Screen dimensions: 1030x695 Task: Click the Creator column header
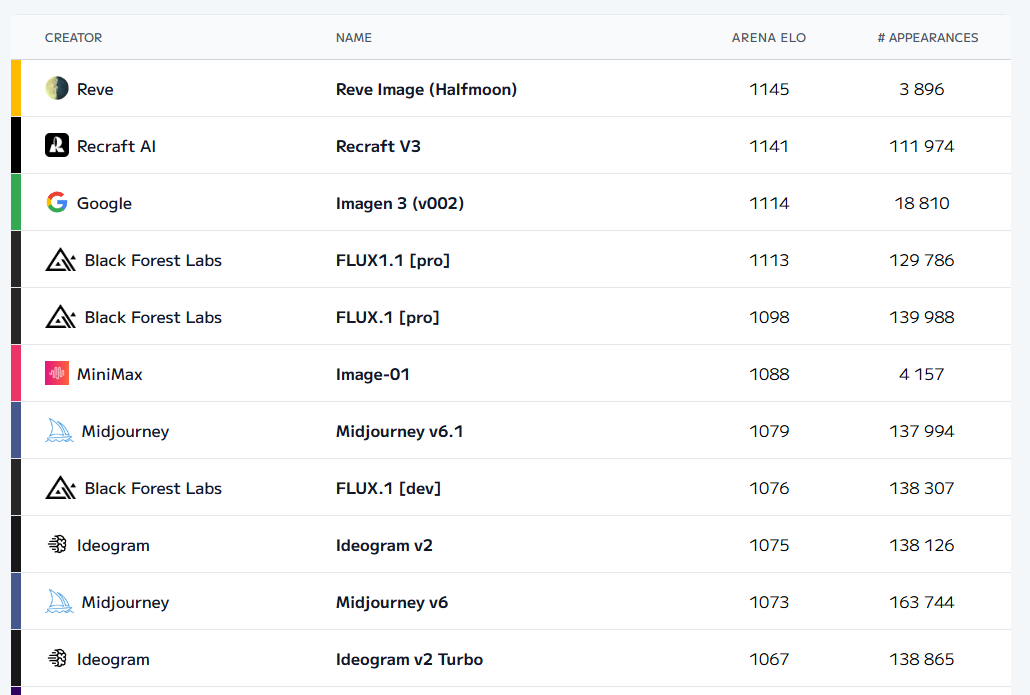[x=73, y=38]
